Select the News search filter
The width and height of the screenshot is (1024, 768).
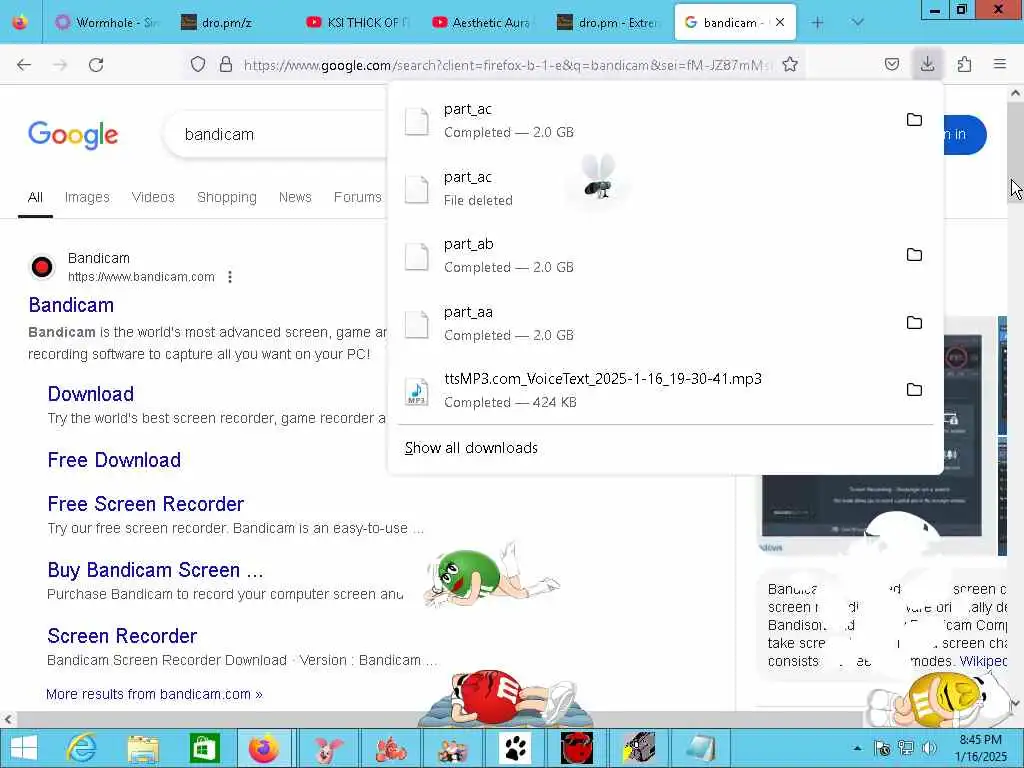(295, 197)
